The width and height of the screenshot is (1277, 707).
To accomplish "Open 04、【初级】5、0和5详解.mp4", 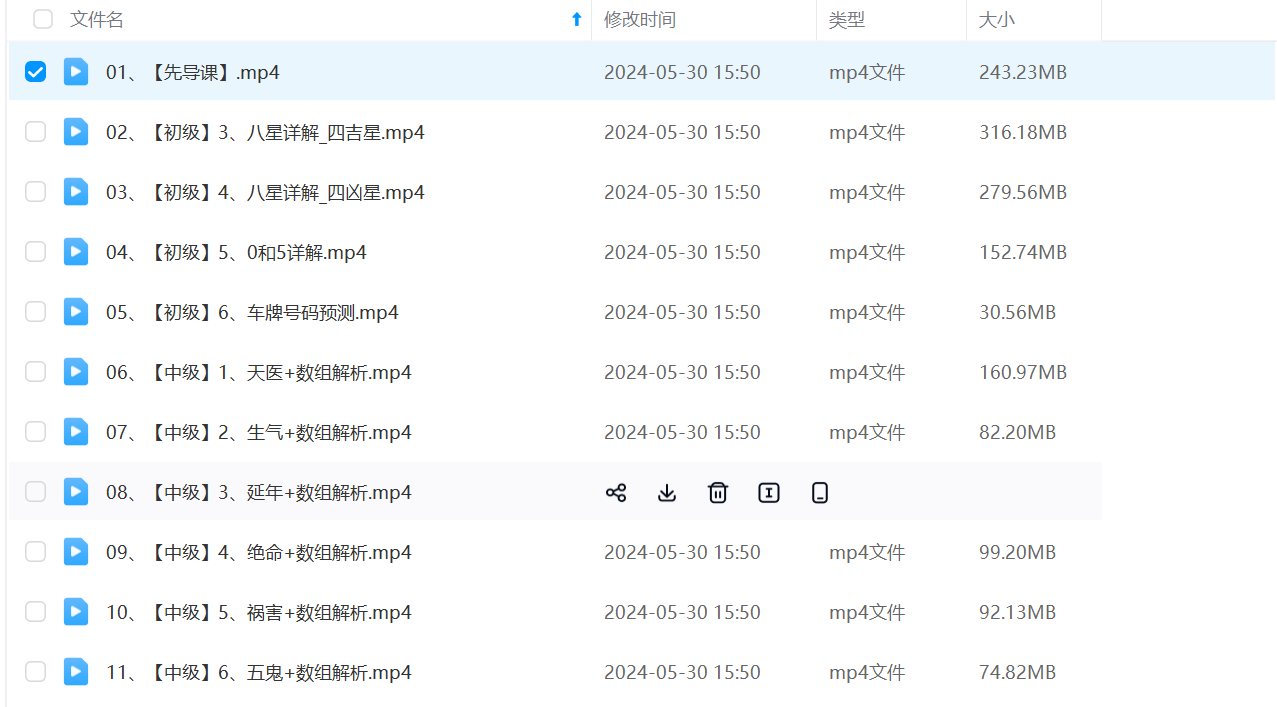I will (236, 252).
